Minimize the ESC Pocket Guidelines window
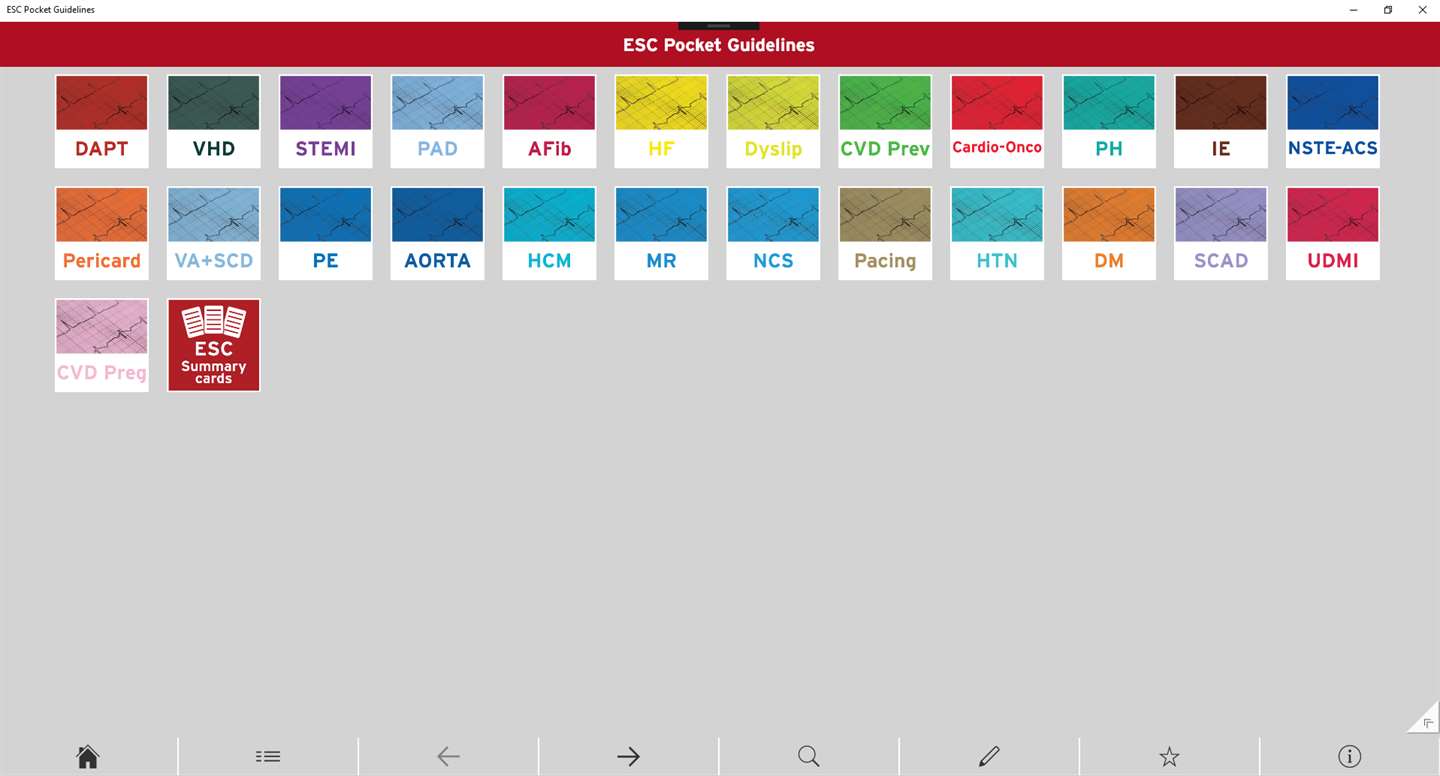The height and width of the screenshot is (776, 1440). (1353, 10)
